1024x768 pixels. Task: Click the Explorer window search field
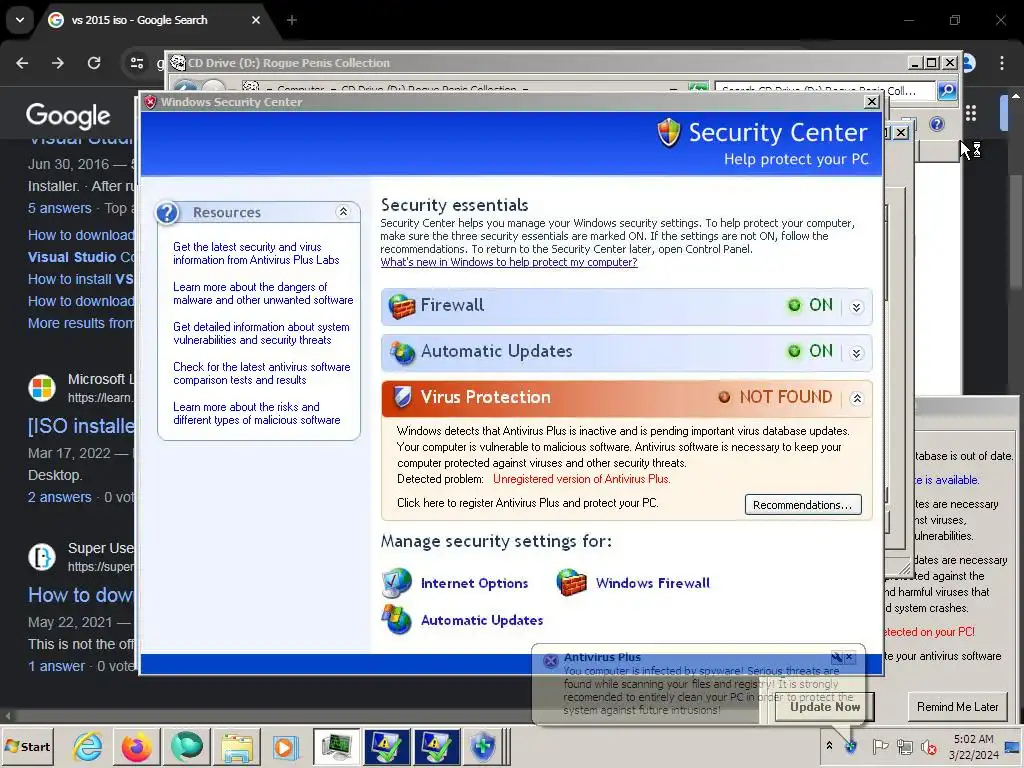coord(826,91)
